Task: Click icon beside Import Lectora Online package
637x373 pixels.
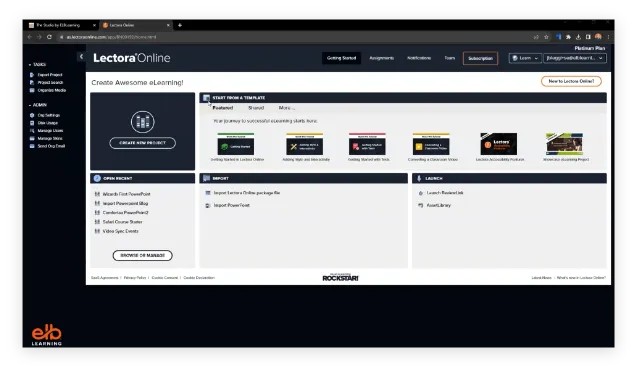Action: click(x=208, y=193)
